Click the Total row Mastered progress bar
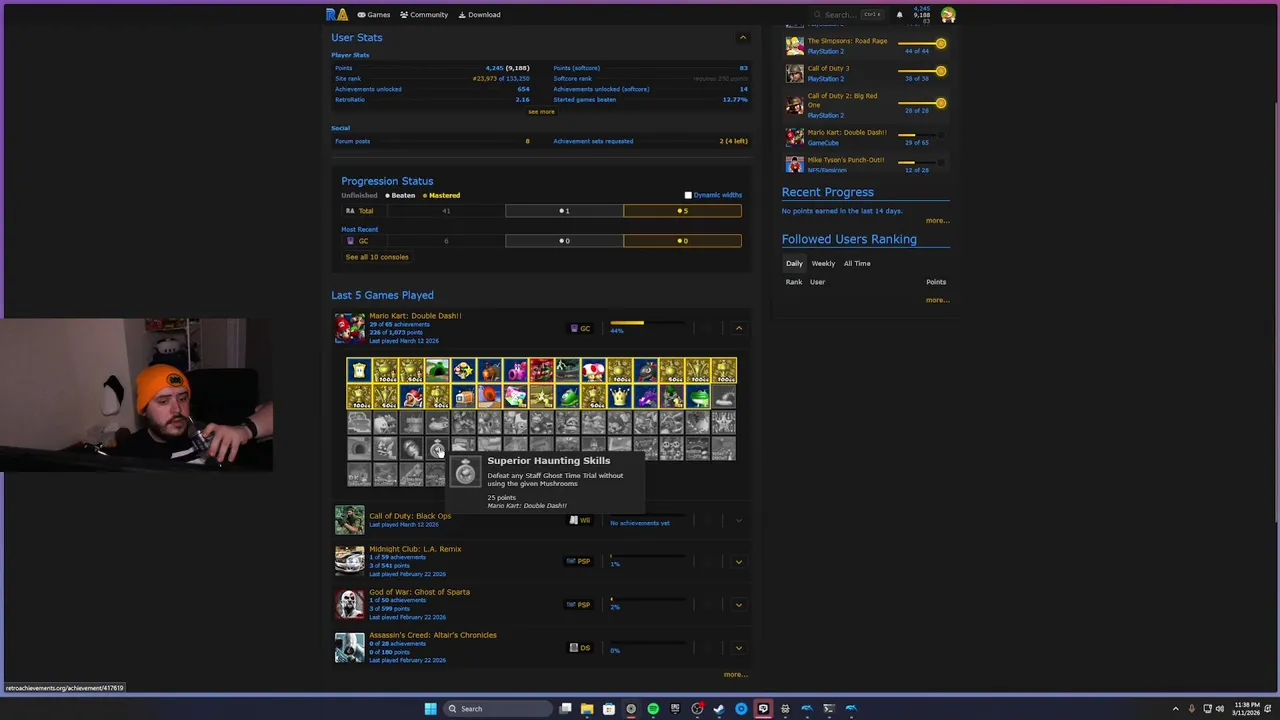Image resolution: width=1280 pixels, height=720 pixels. click(x=682, y=211)
